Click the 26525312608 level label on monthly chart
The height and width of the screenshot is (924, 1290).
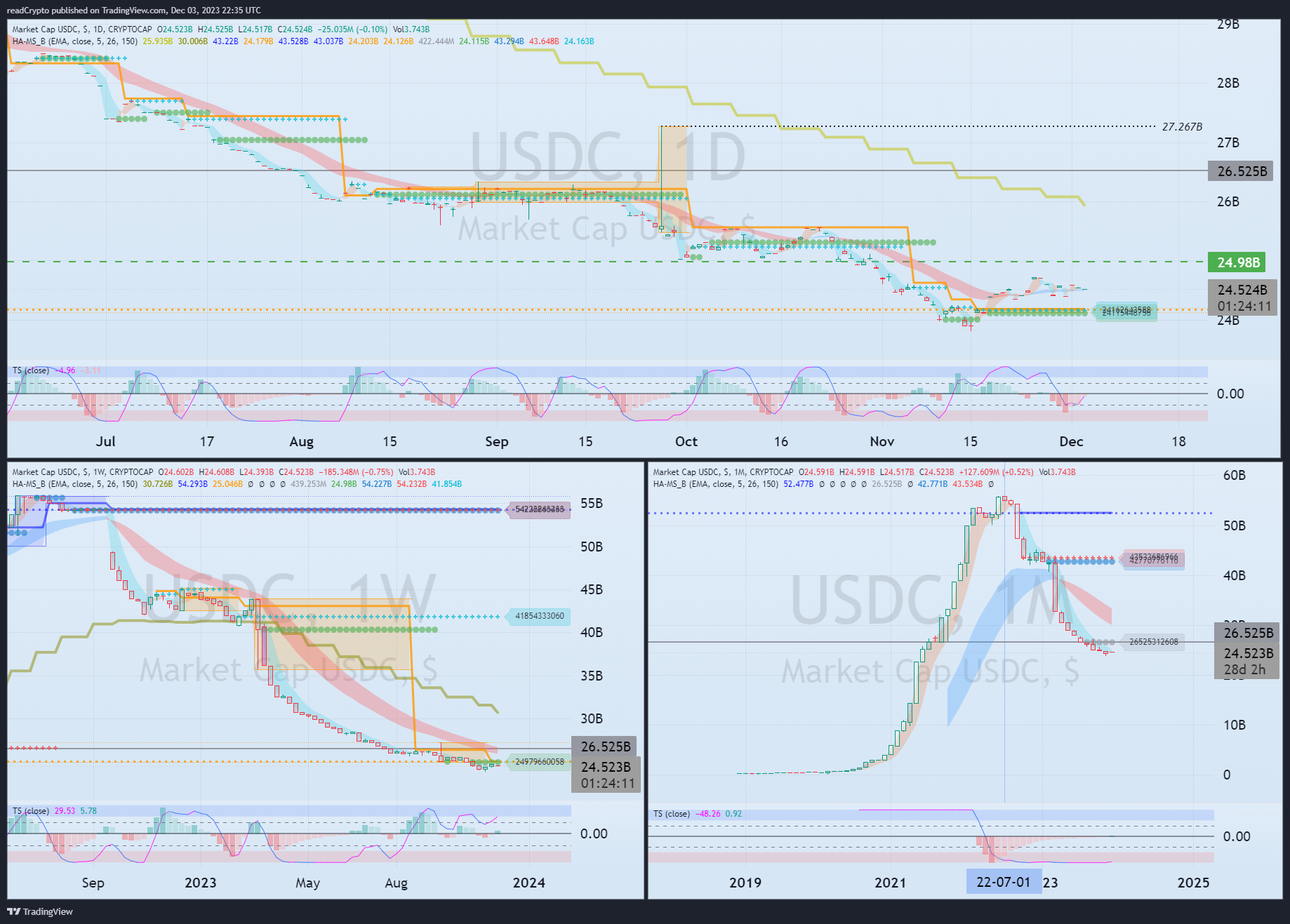coord(1154,642)
